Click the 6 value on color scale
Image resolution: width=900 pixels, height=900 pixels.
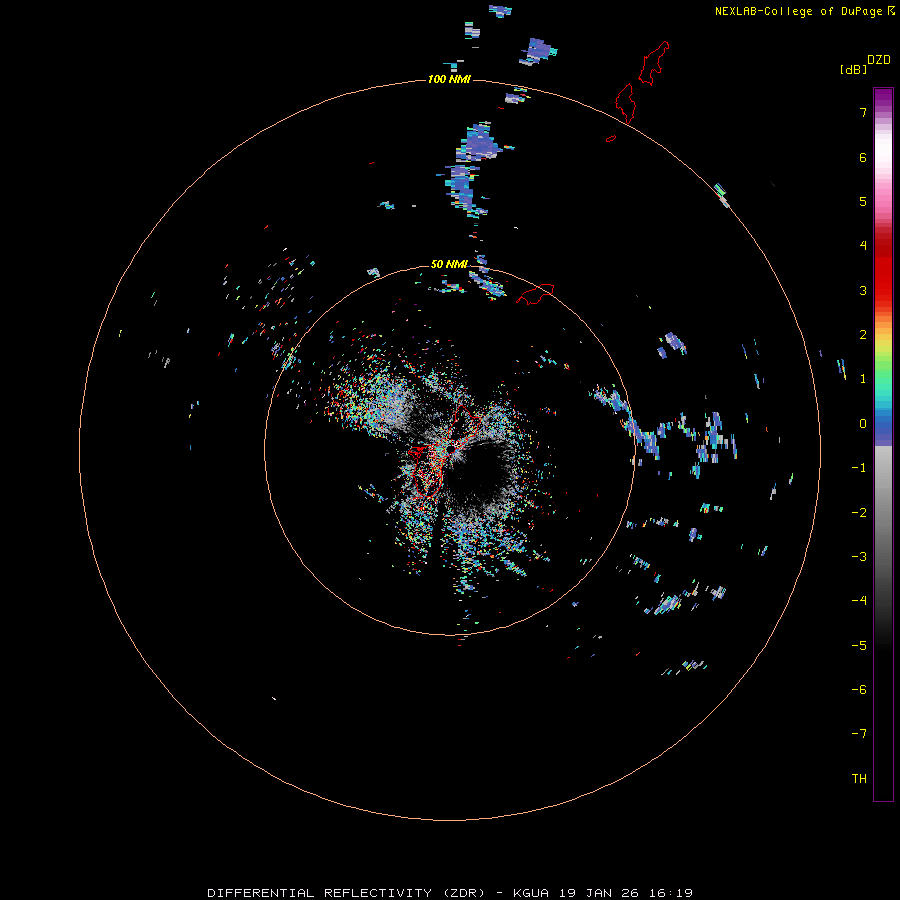coord(863,157)
